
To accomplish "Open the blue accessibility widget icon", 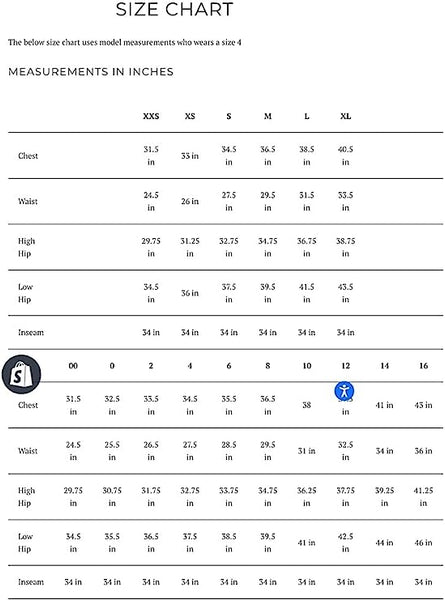I will [x=344, y=391].
